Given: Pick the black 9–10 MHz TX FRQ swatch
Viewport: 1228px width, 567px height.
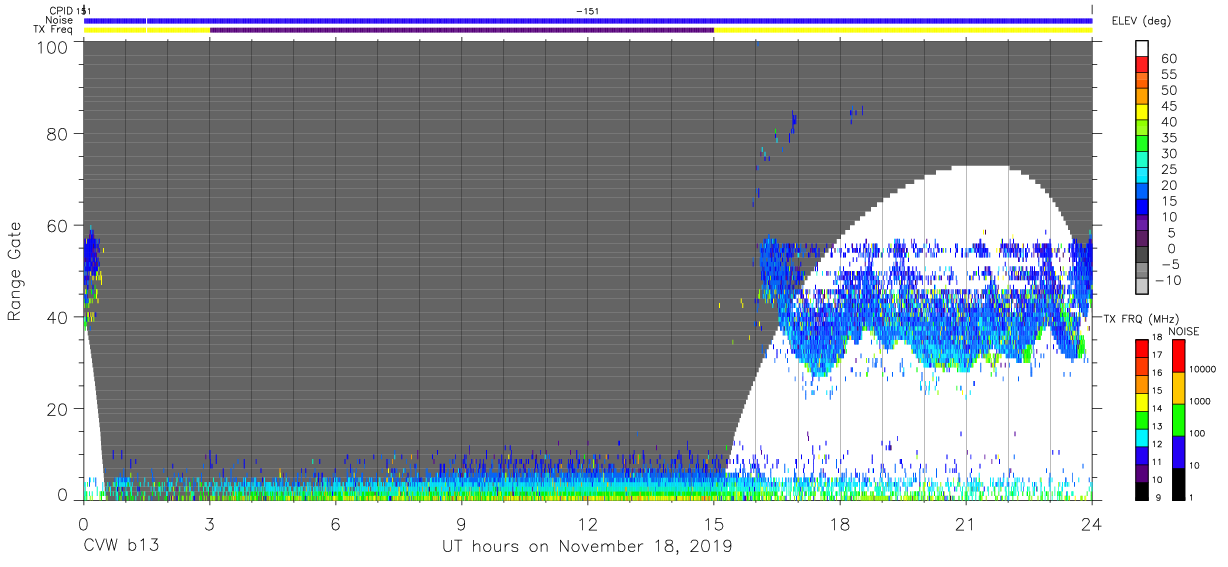Looking at the screenshot, I should click(1143, 490).
